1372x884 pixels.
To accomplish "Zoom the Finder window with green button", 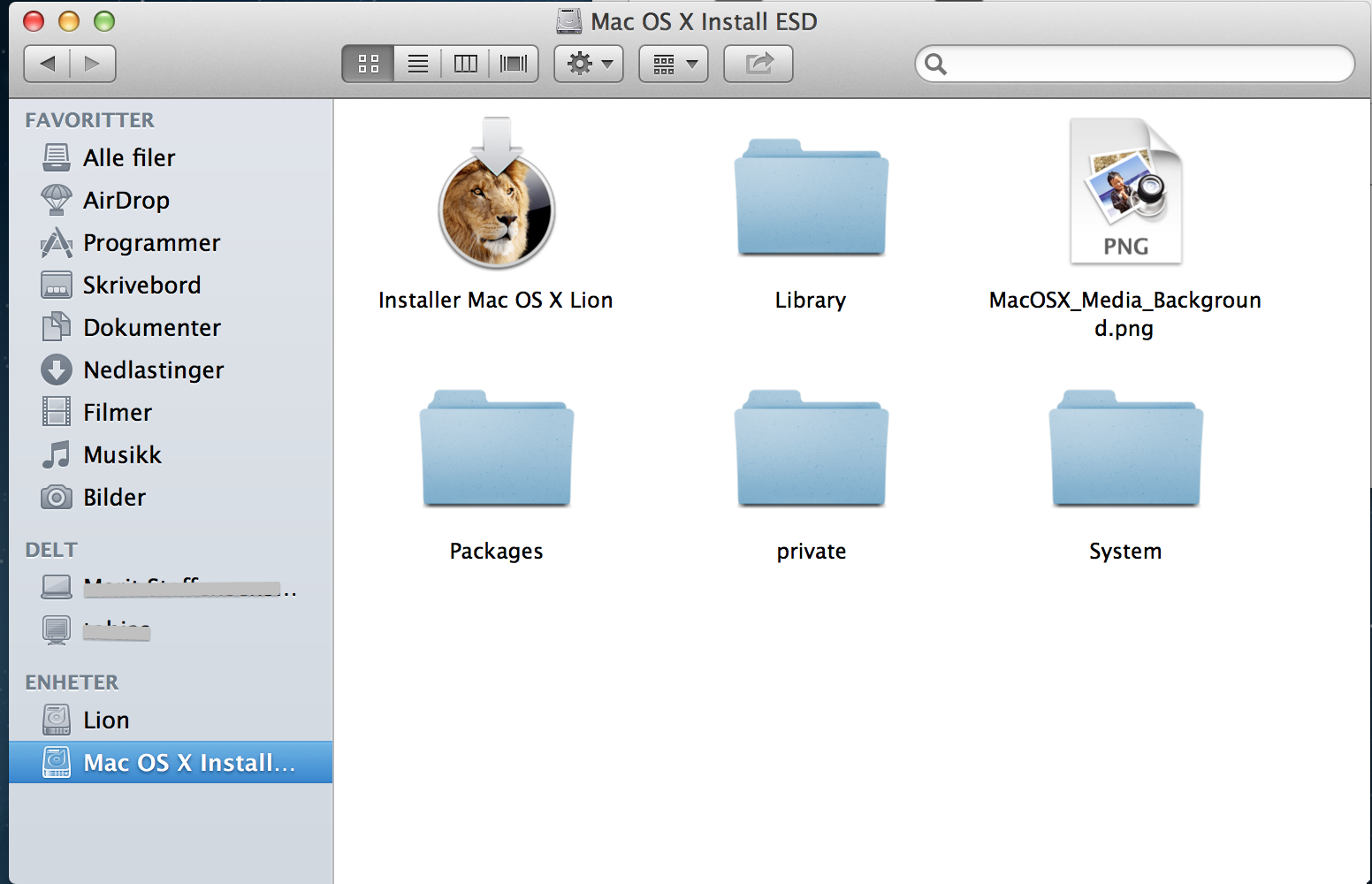I will pyautogui.click(x=104, y=21).
